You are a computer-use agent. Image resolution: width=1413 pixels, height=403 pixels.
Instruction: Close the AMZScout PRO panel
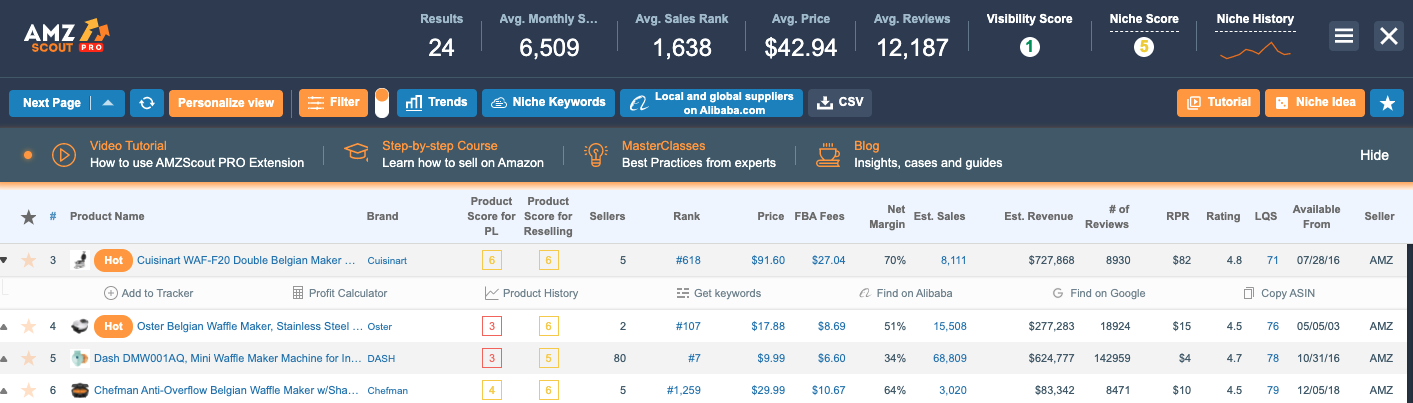[1388, 36]
